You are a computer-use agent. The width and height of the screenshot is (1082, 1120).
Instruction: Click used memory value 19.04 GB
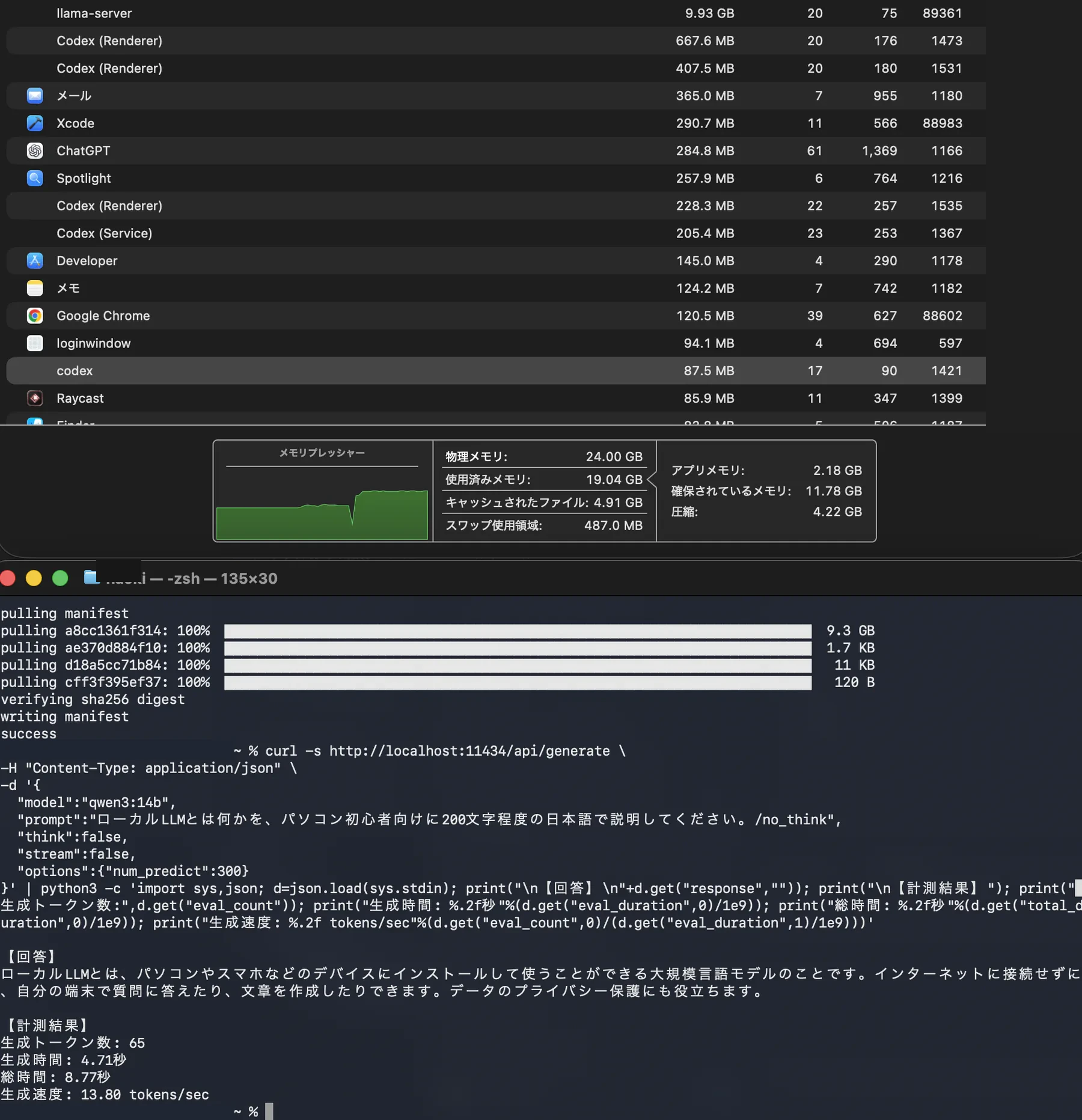coord(614,480)
